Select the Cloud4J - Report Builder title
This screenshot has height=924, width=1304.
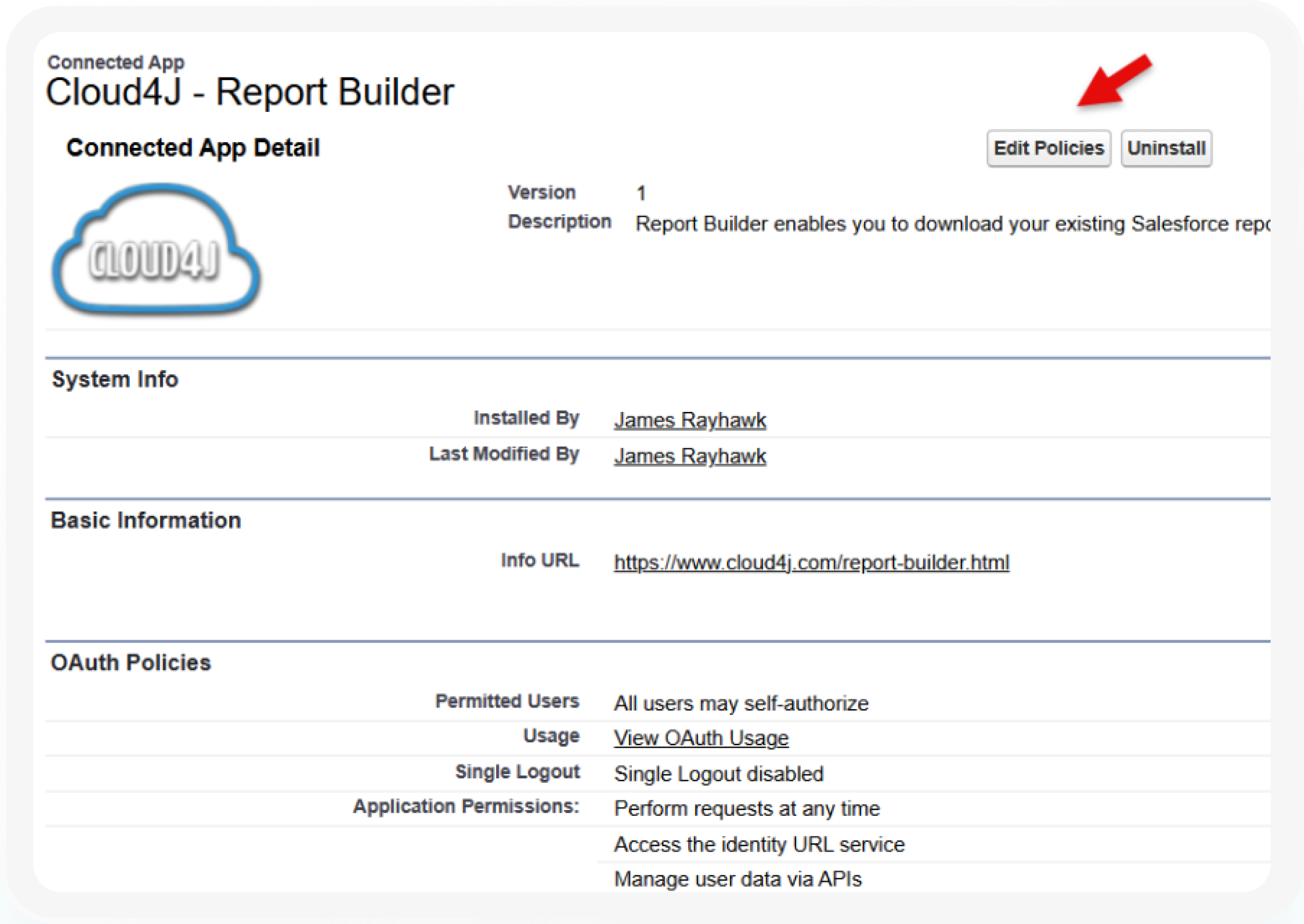250,92
